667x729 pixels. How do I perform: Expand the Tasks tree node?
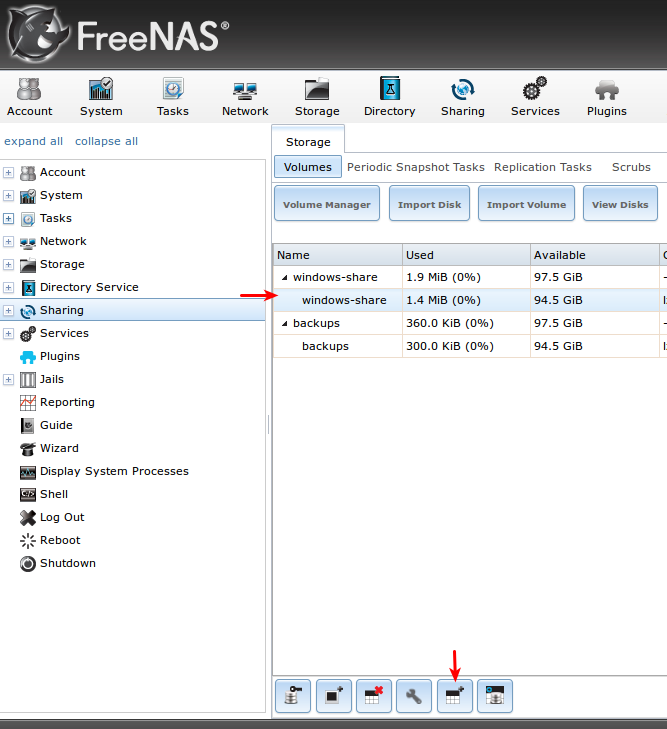pos(8,219)
